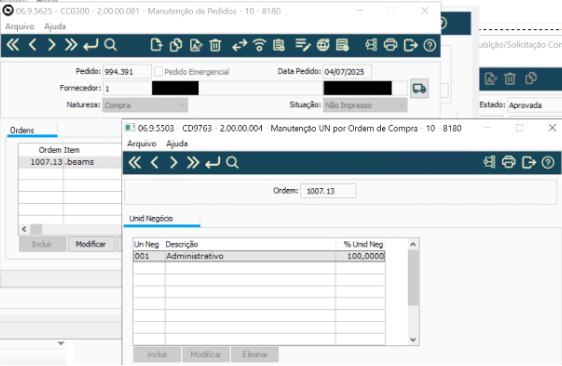Click the globe icon in Pedidos toolbar
562x366 pixels.
323,45
